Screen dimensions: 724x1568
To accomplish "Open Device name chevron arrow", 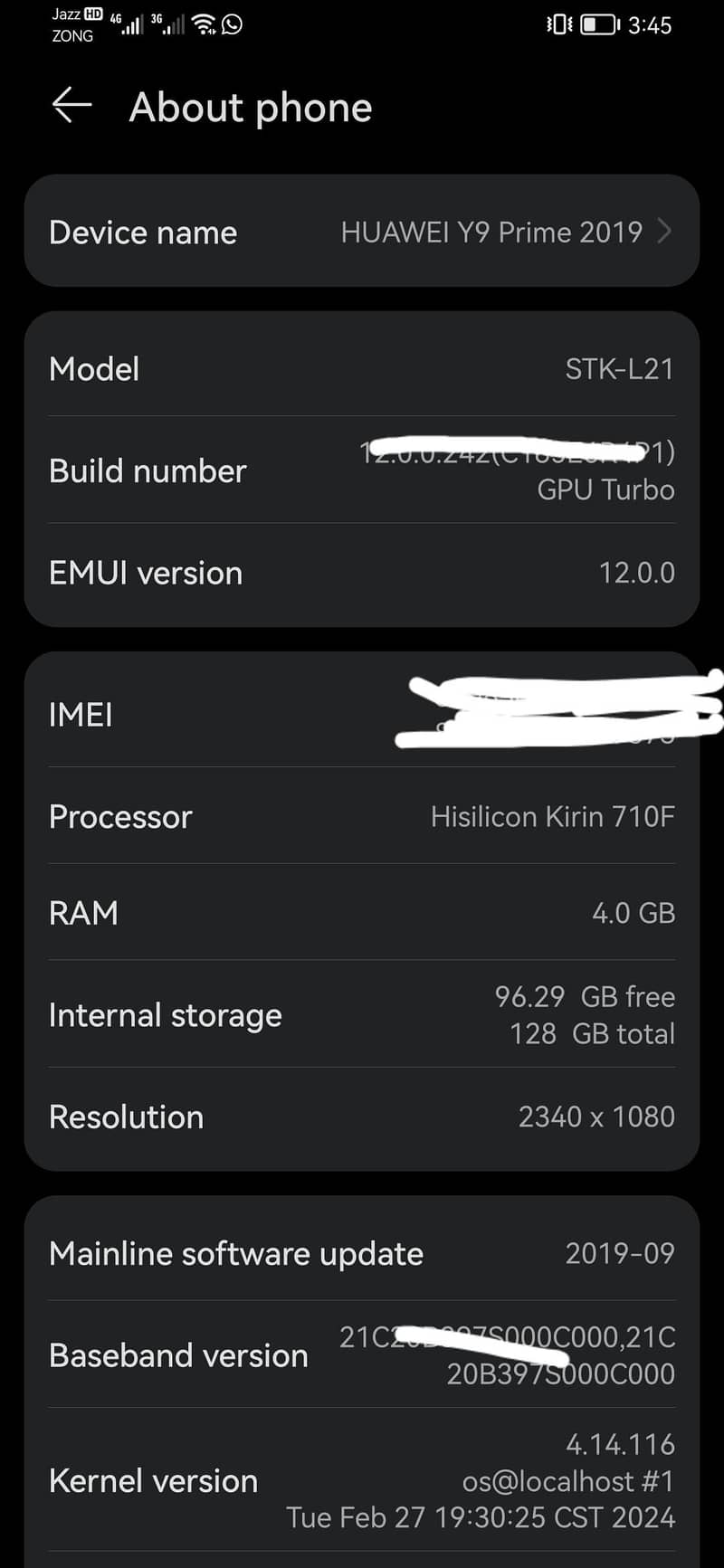I will click(665, 232).
